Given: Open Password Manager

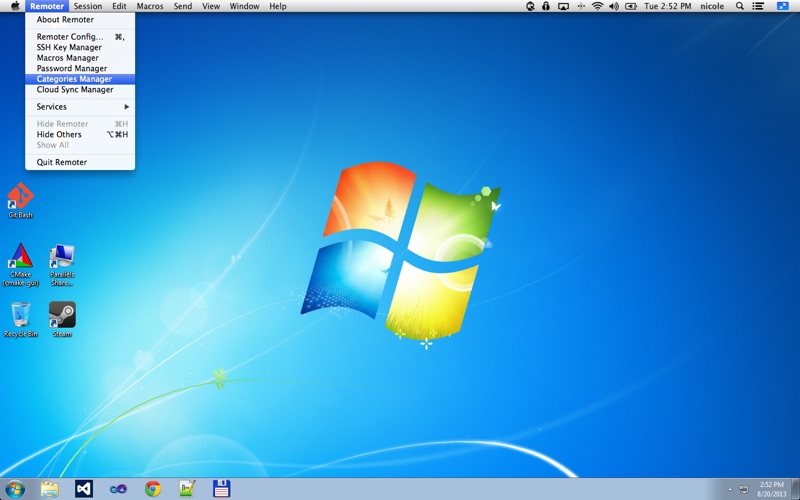Looking at the screenshot, I should tap(80, 68).
